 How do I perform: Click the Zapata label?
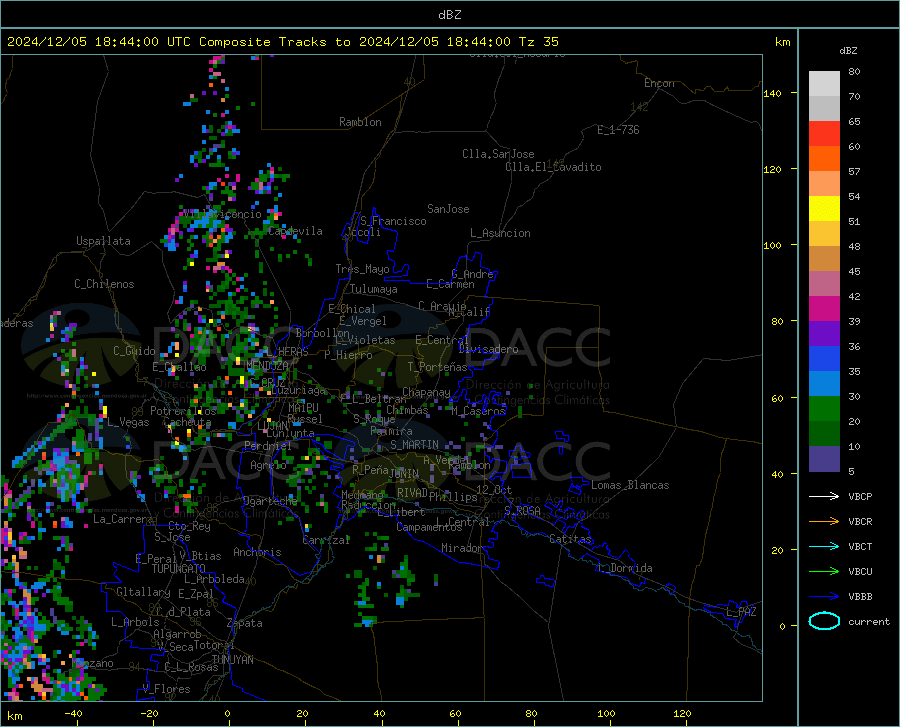coord(245,623)
